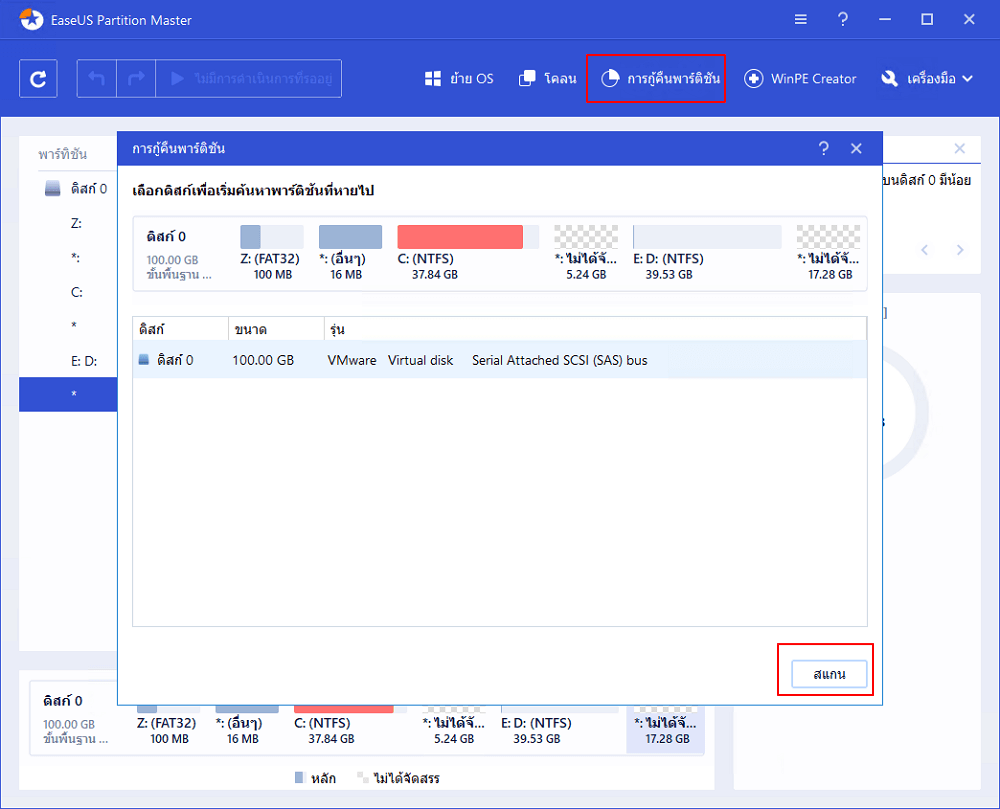The height and width of the screenshot is (809, 1000).
Task: Select C: in the left partition list
Action: click(x=77, y=292)
